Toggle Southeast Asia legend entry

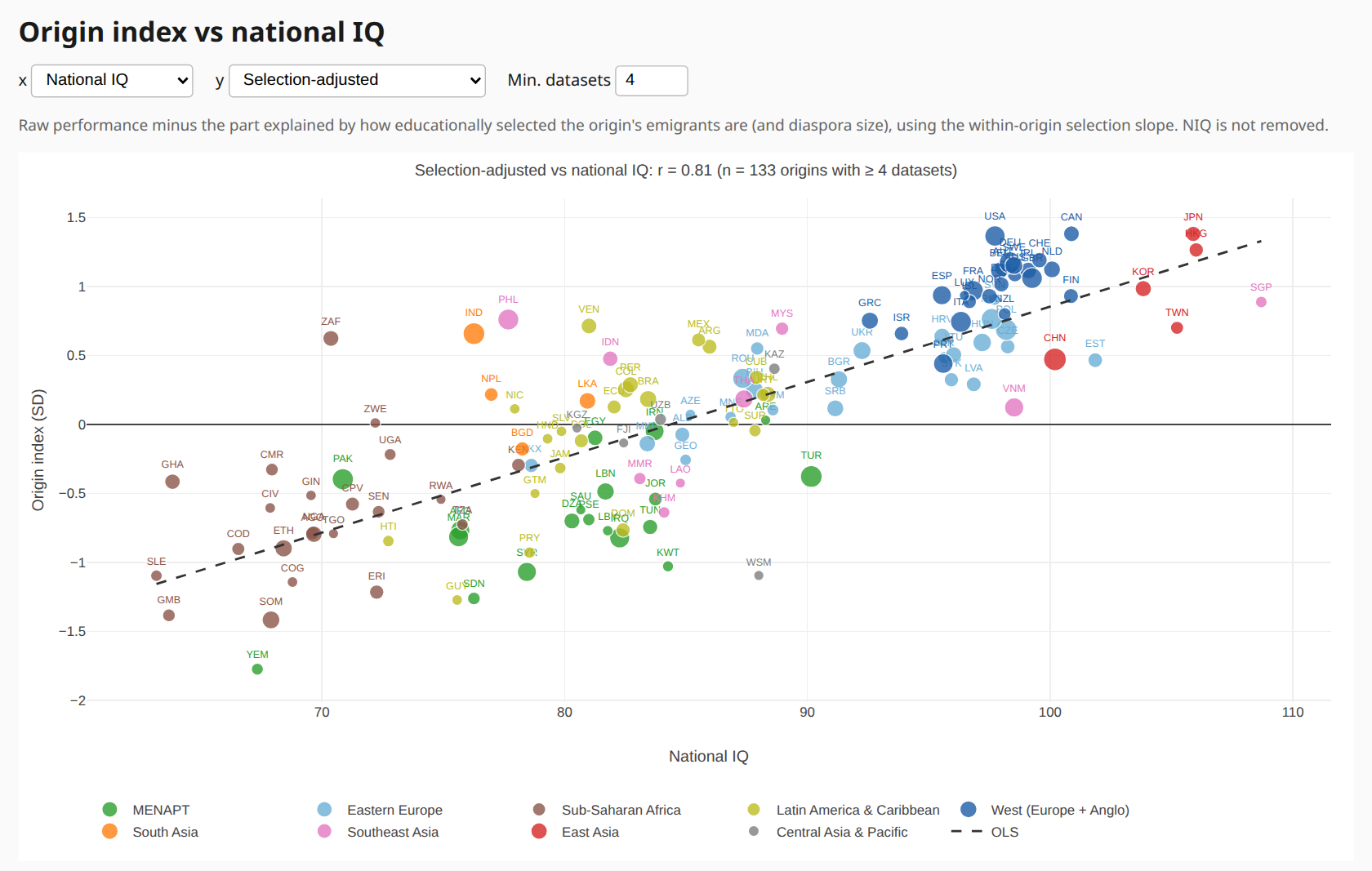(378, 832)
